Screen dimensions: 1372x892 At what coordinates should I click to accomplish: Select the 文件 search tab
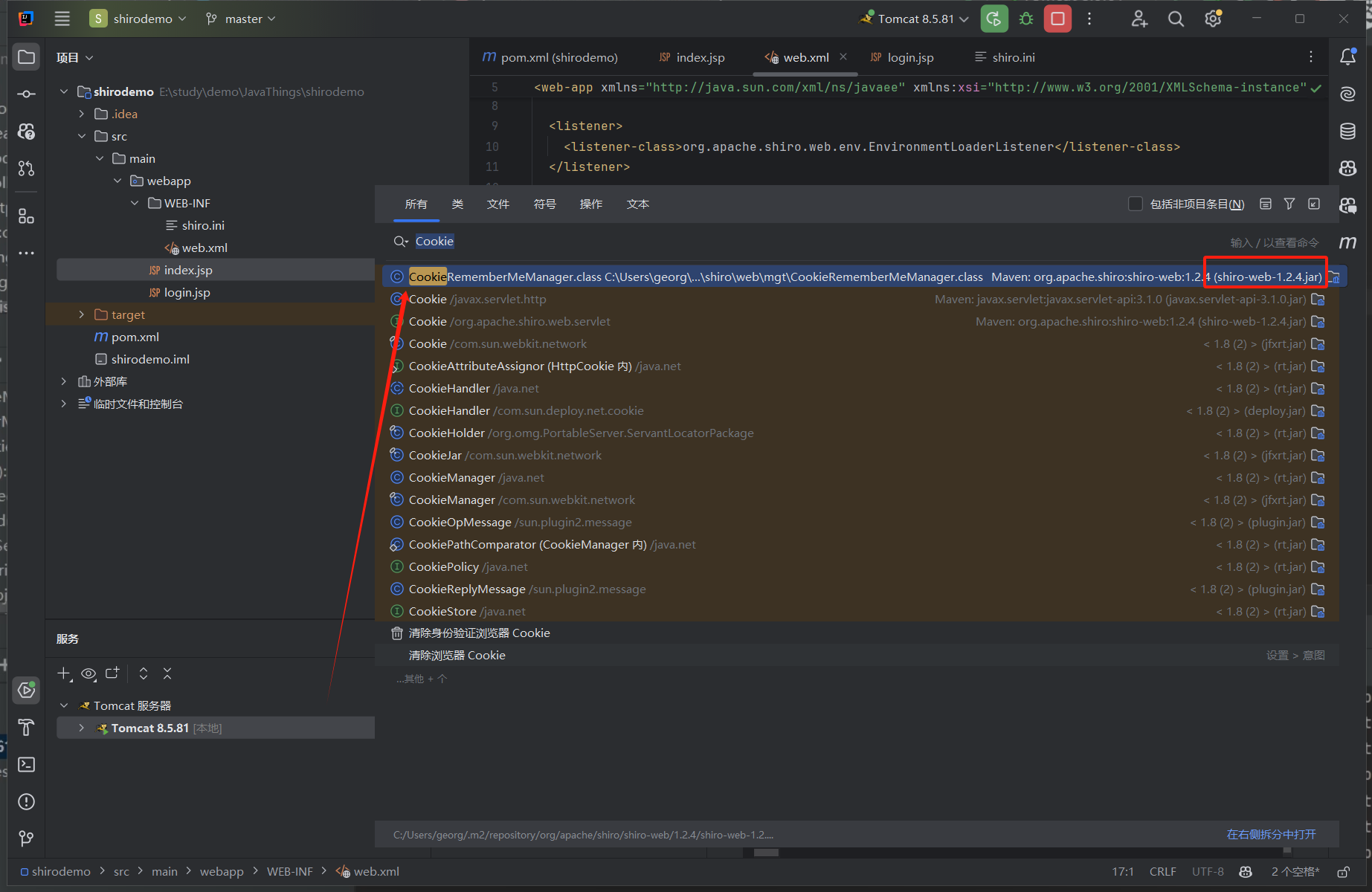coord(497,204)
